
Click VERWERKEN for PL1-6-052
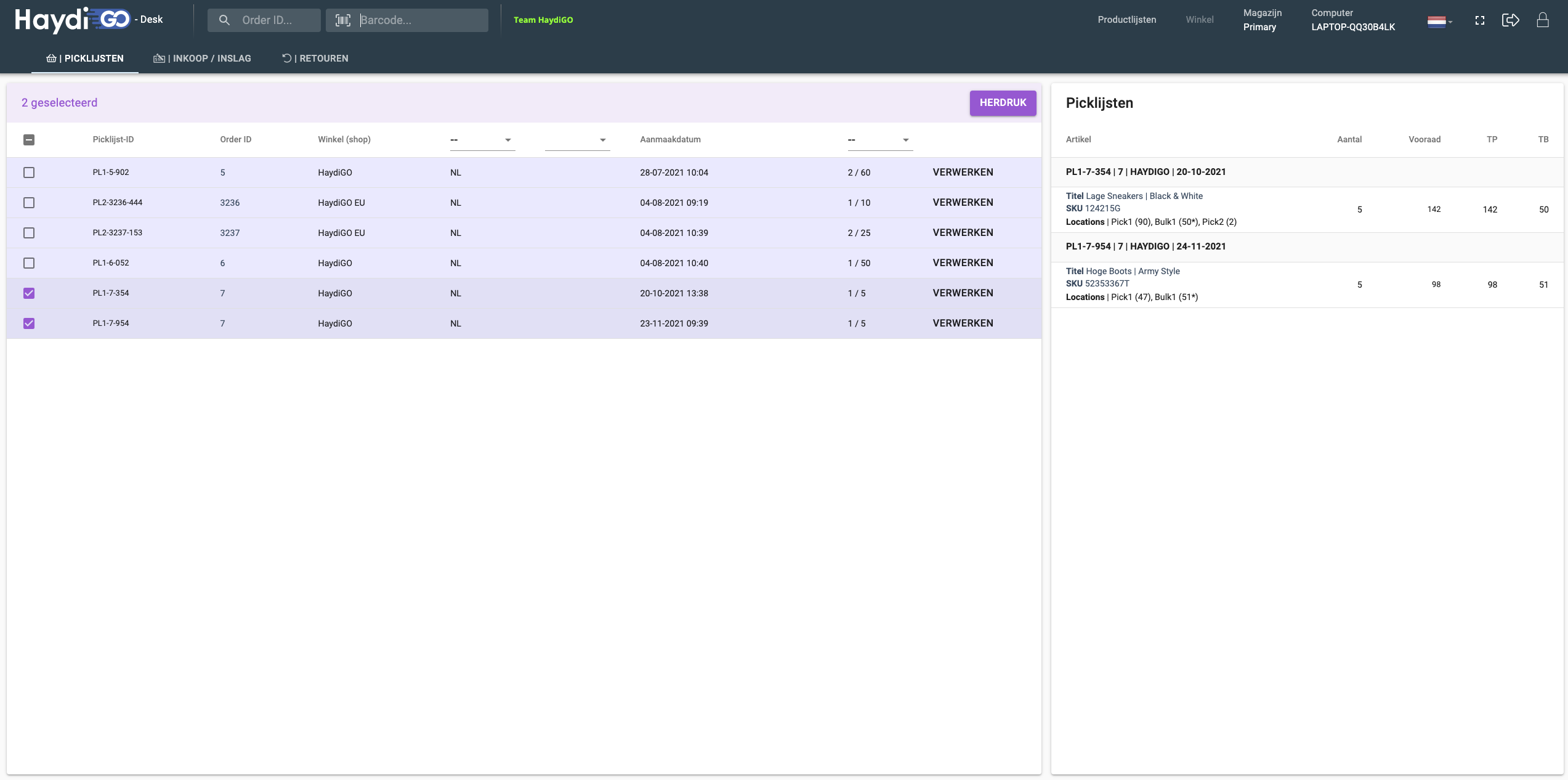[x=963, y=263]
